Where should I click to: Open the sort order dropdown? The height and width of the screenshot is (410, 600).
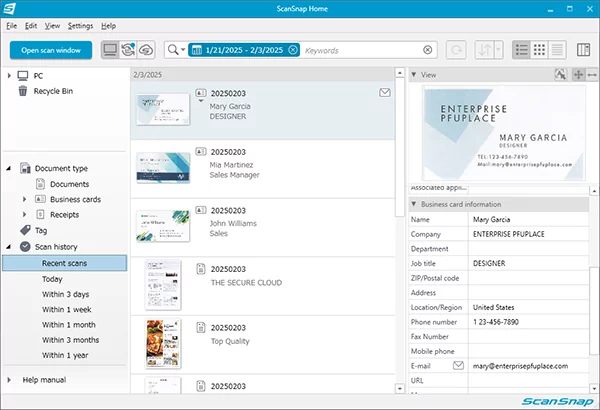click(489, 49)
